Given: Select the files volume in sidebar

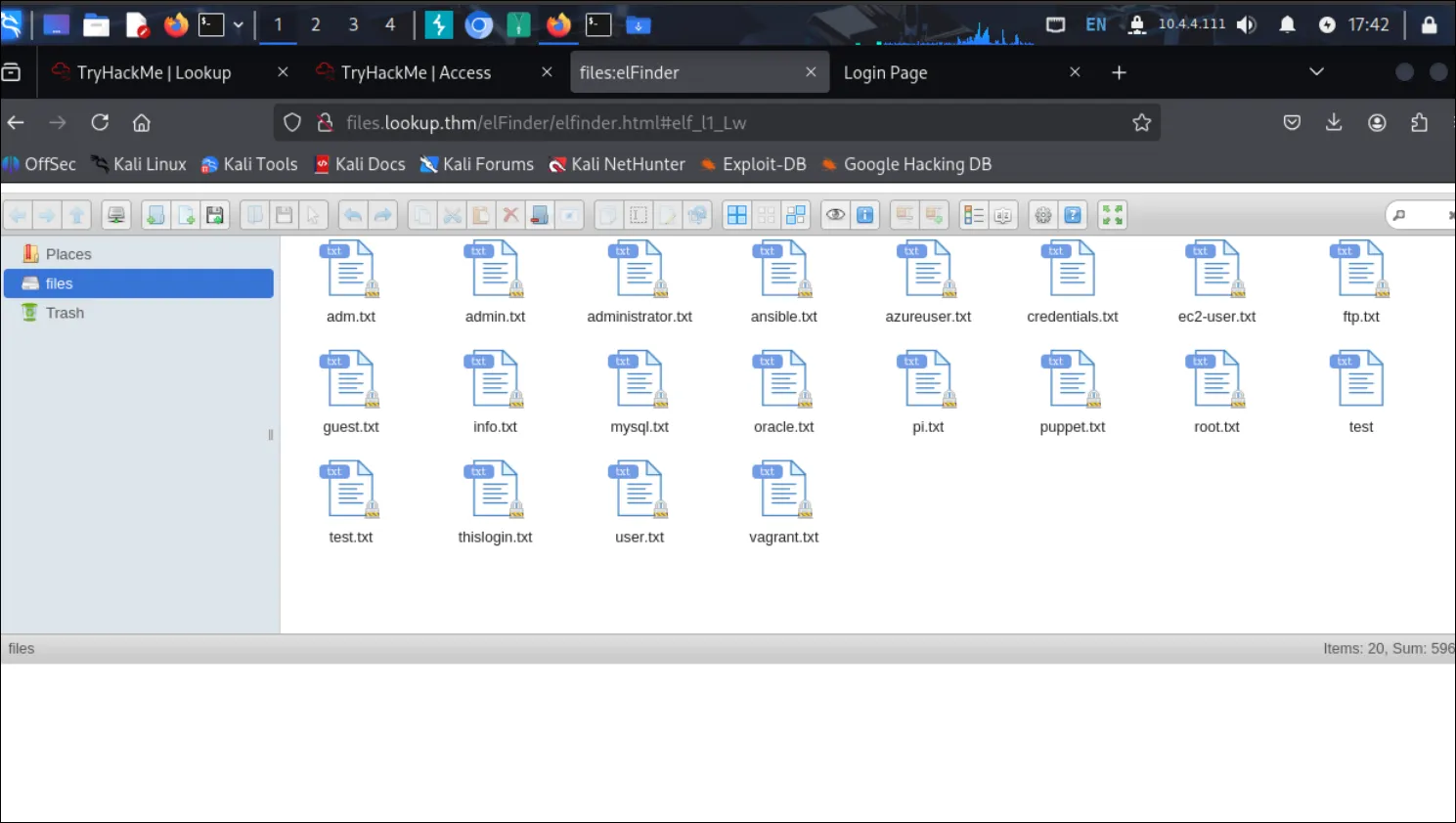Looking at the screenshot, I should (138, 283).
